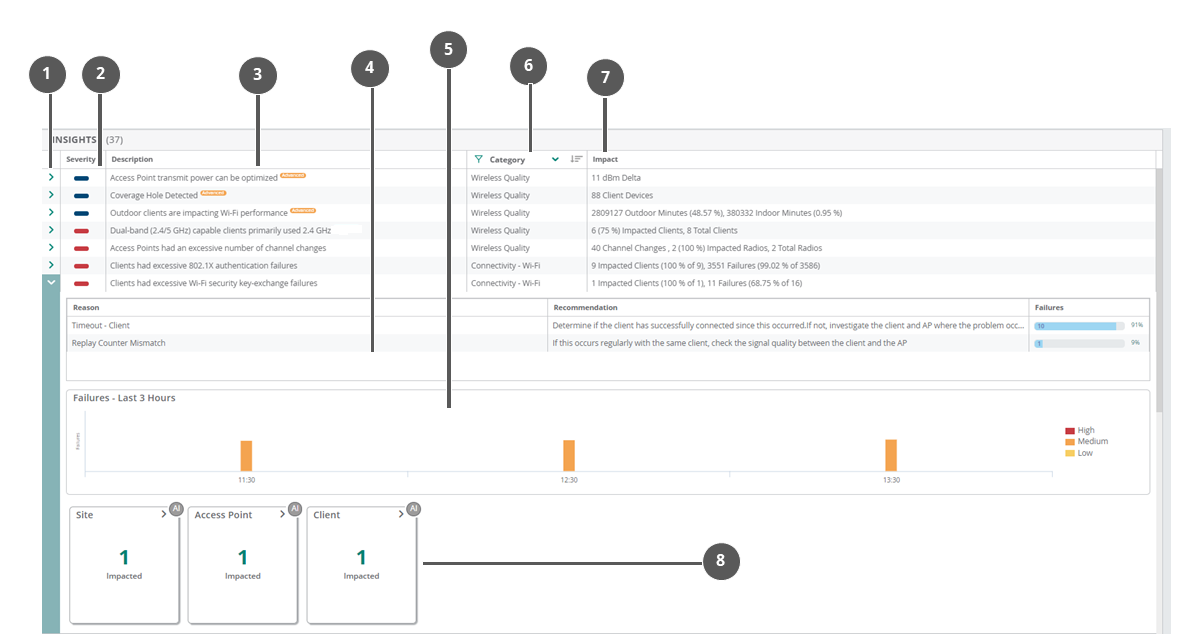Click red severity indicator for Dual-band clients
This screenshot has width=1185, height=638.
(81, 231)
